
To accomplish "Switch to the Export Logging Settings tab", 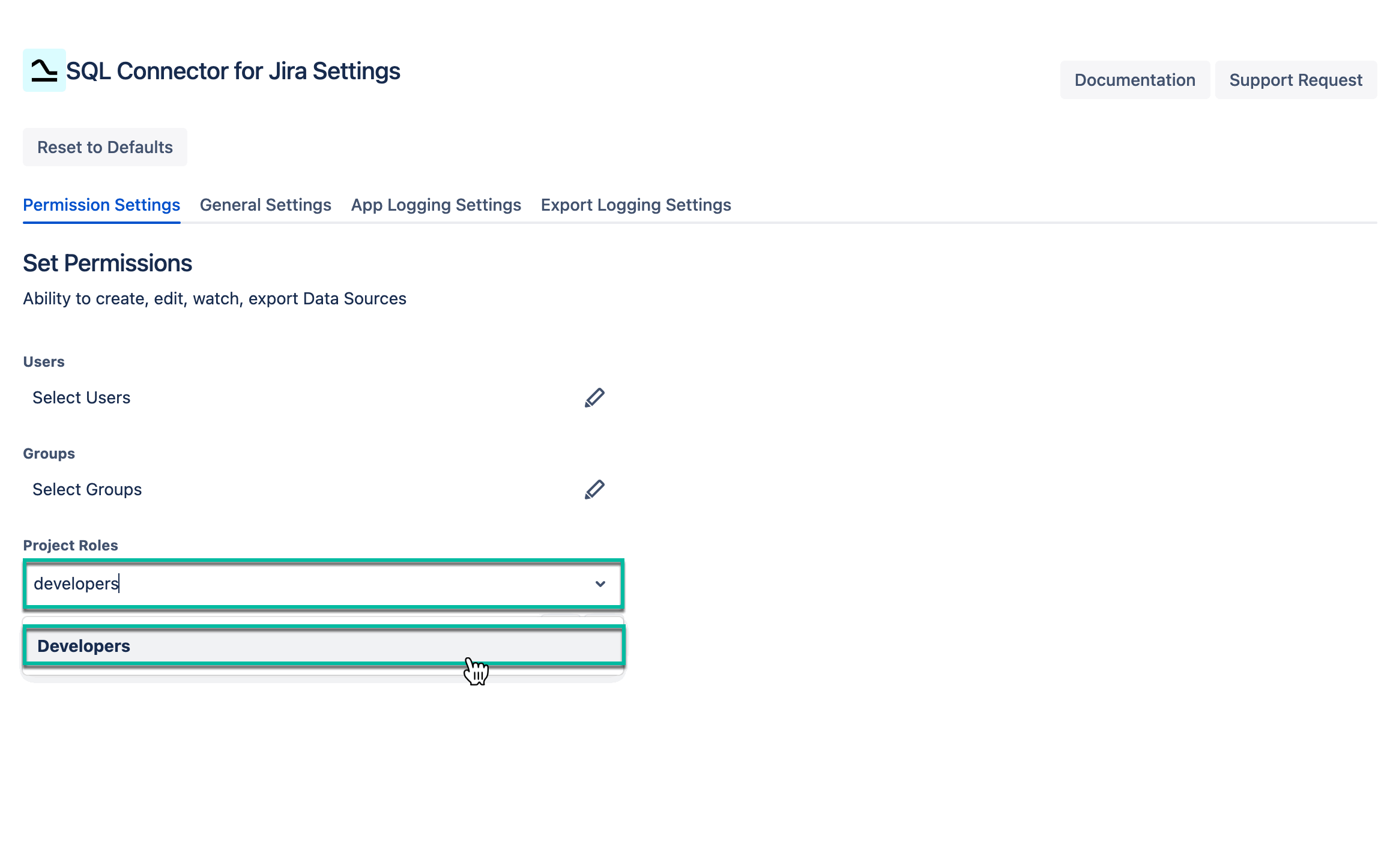I will [x=636, y=205].
